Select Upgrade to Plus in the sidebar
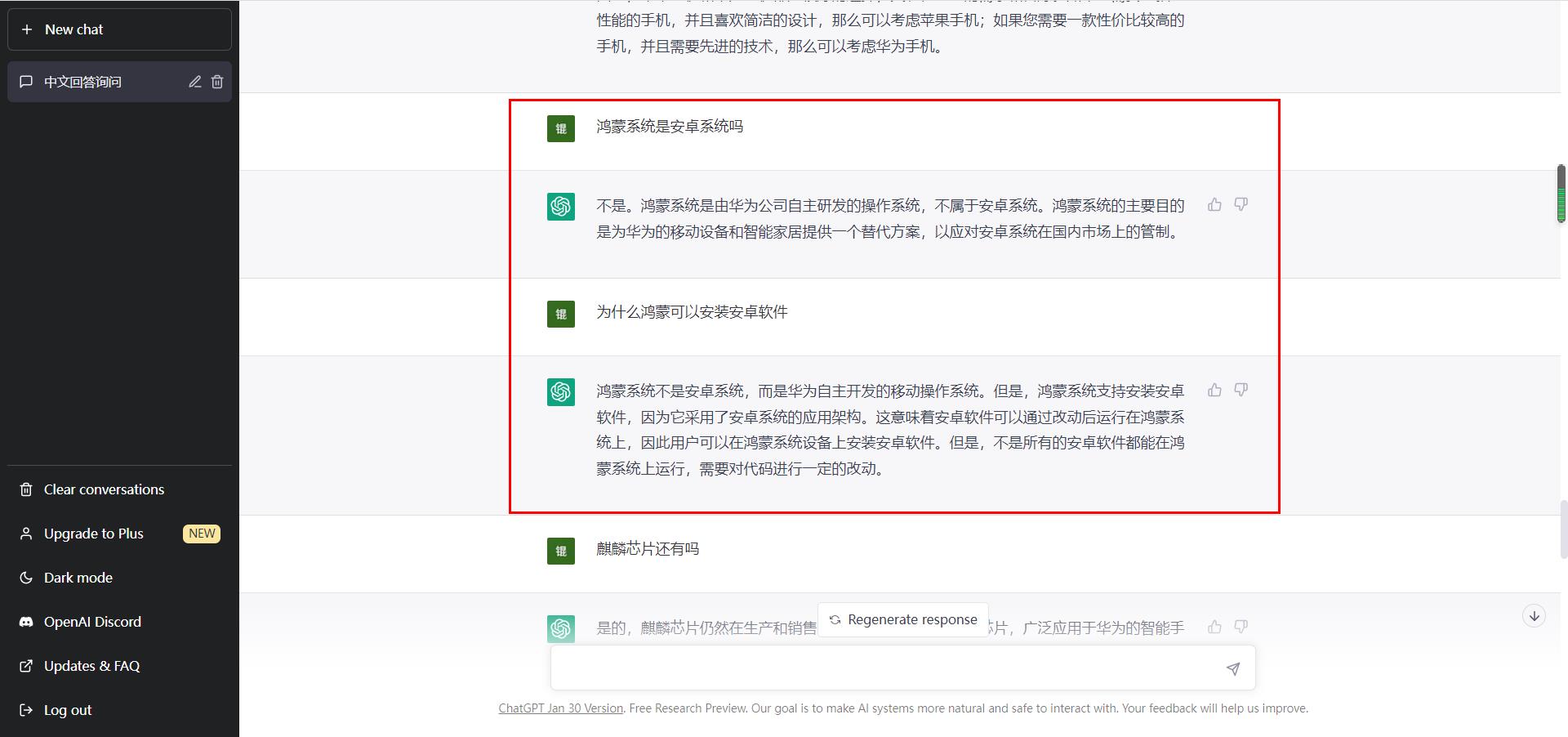 coord(92,533)
